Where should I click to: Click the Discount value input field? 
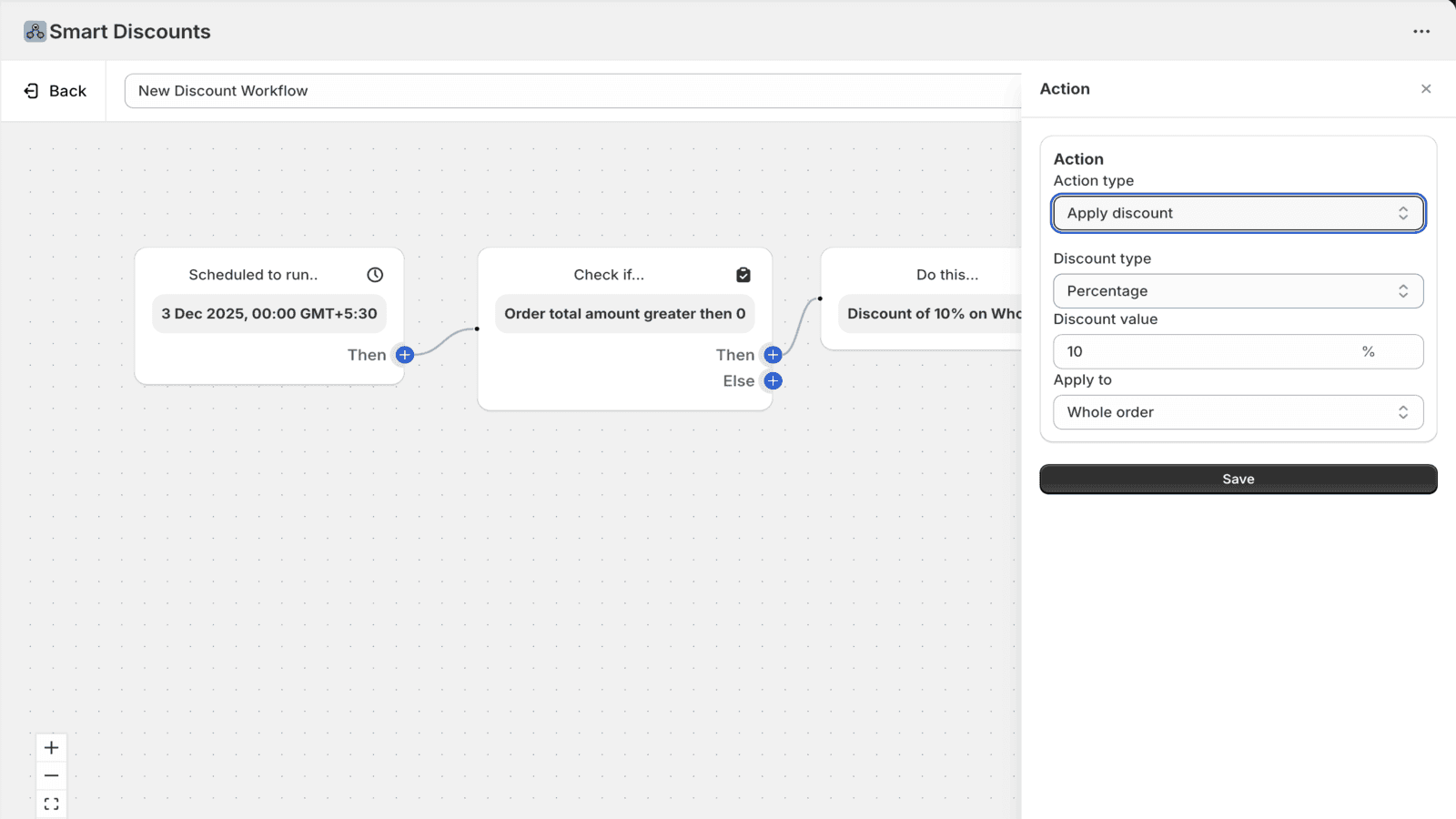click(1239, 351)
